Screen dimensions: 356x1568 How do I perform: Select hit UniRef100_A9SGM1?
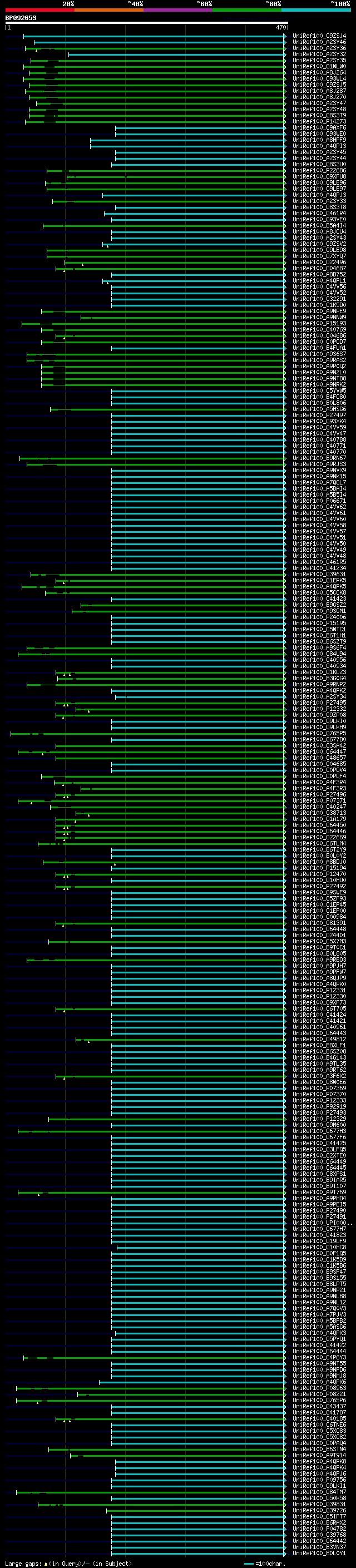pos(319,611)
